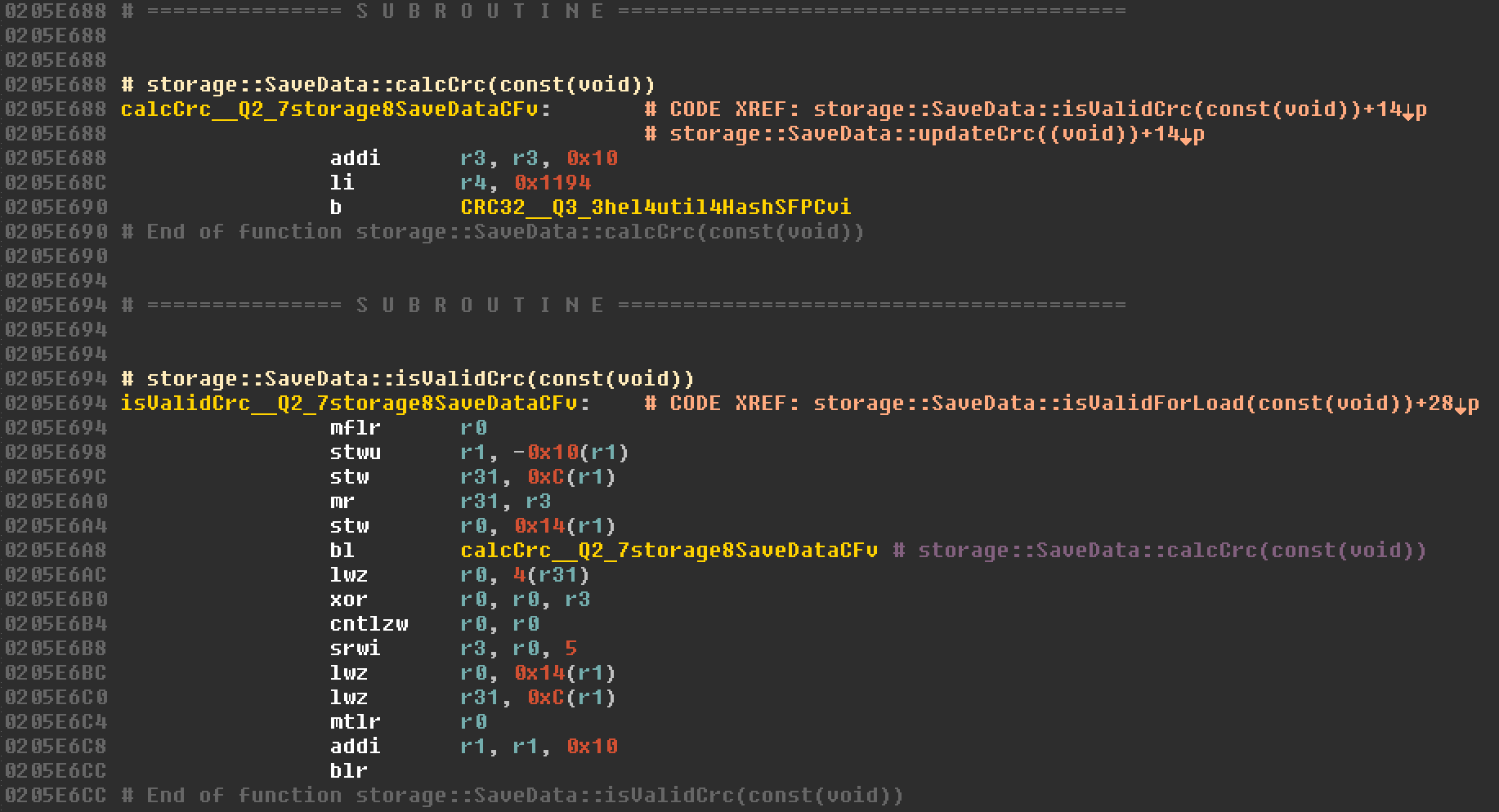This screenshot has height=812, width=1499.
Task: Select the 0x1194 immediate value
Action: click(x=552, y=183)
